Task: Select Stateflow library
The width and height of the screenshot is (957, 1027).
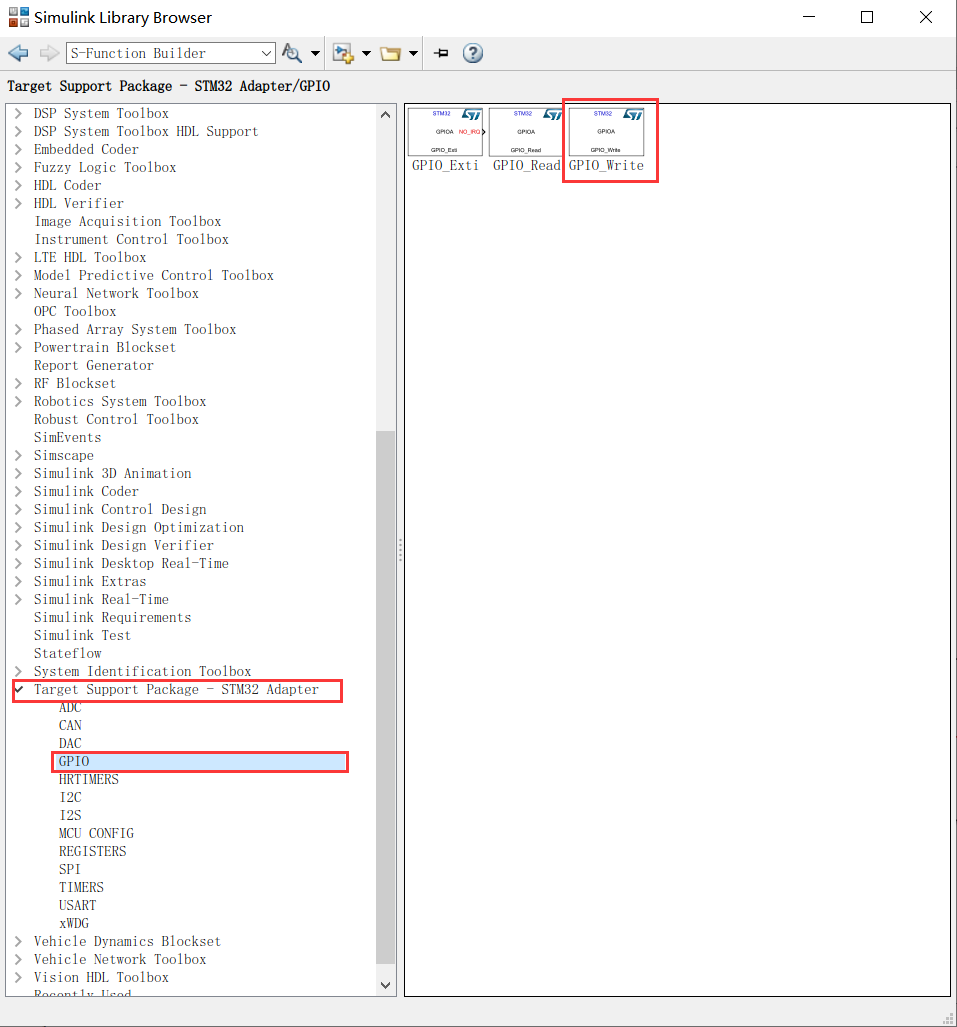Action: [x=68, y=654]
